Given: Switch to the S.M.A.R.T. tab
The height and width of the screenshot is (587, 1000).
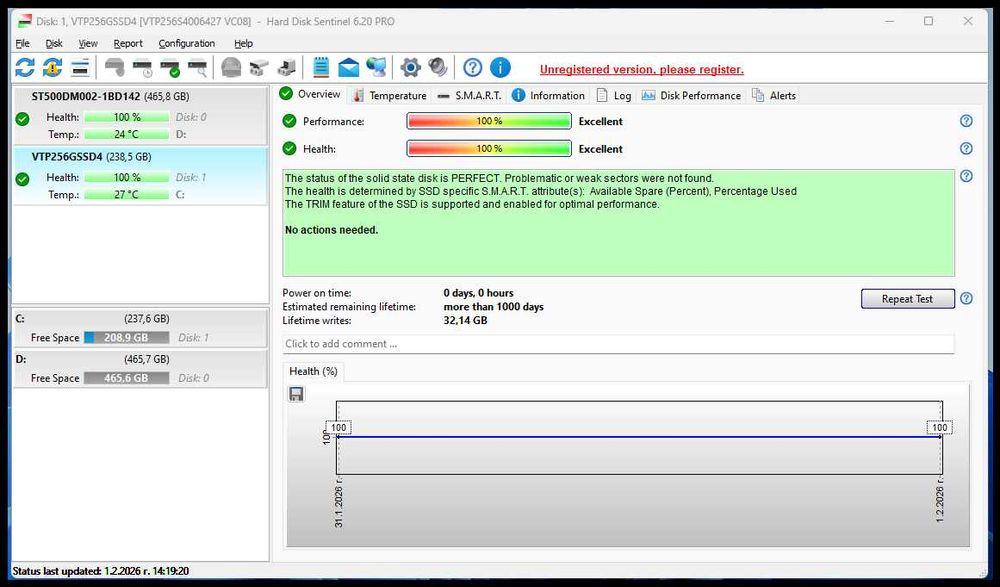Looking at the screenshot, I should (x=470, y=95).
